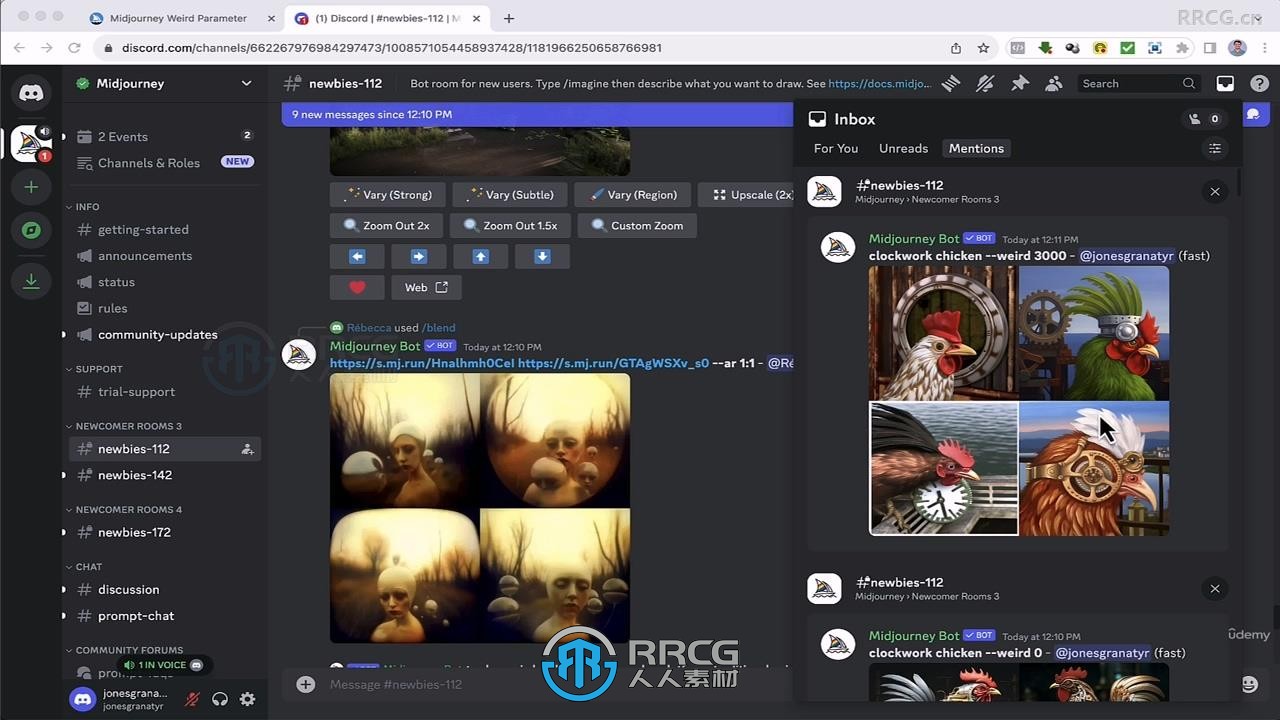
Task: Open the docs.midjourney link in channel topic
Action: 879,84
